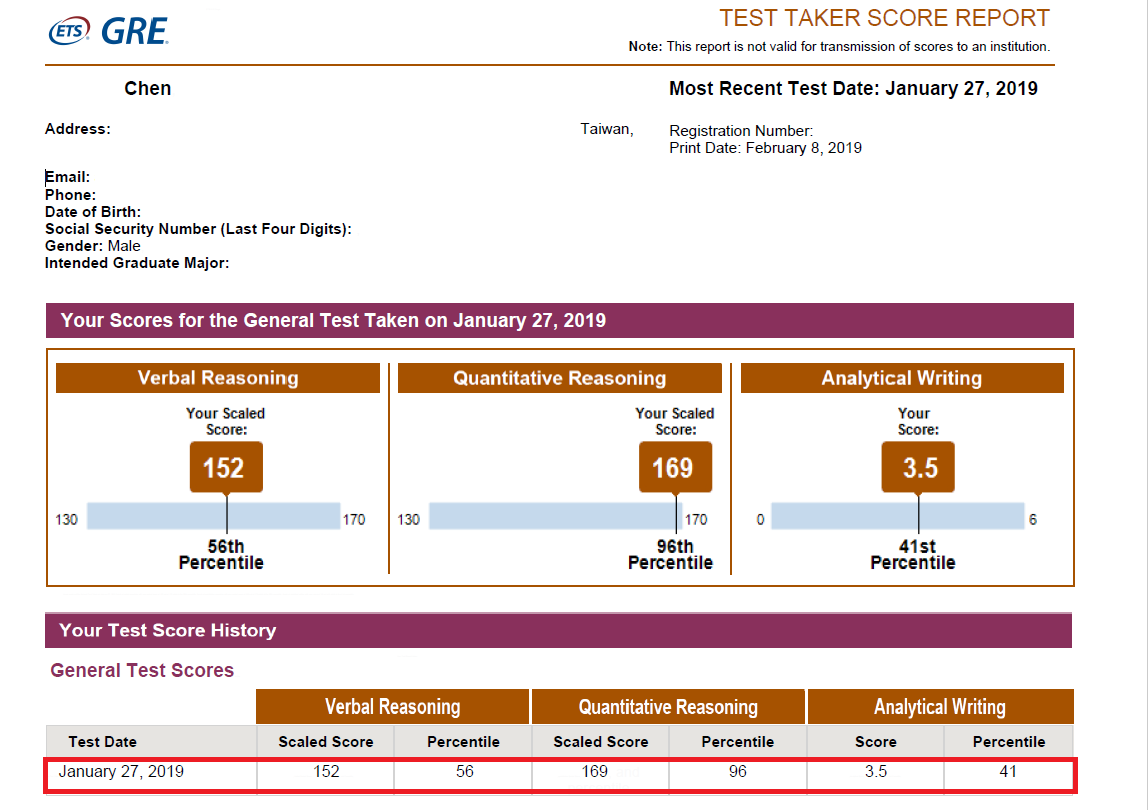The width and height of the screenshot is (1148, 810).
Task: Click 'Print Date: February 8, 2019'
Action: click(765, 148)
